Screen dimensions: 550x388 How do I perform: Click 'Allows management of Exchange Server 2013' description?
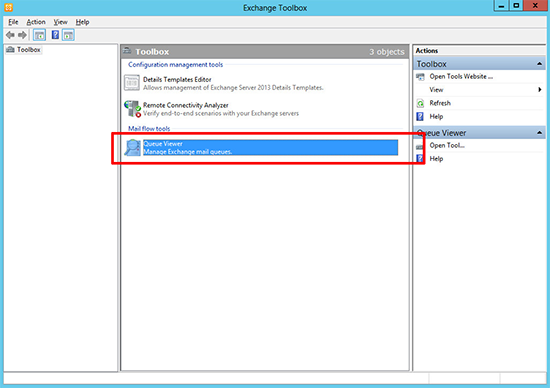pos(233,88)
